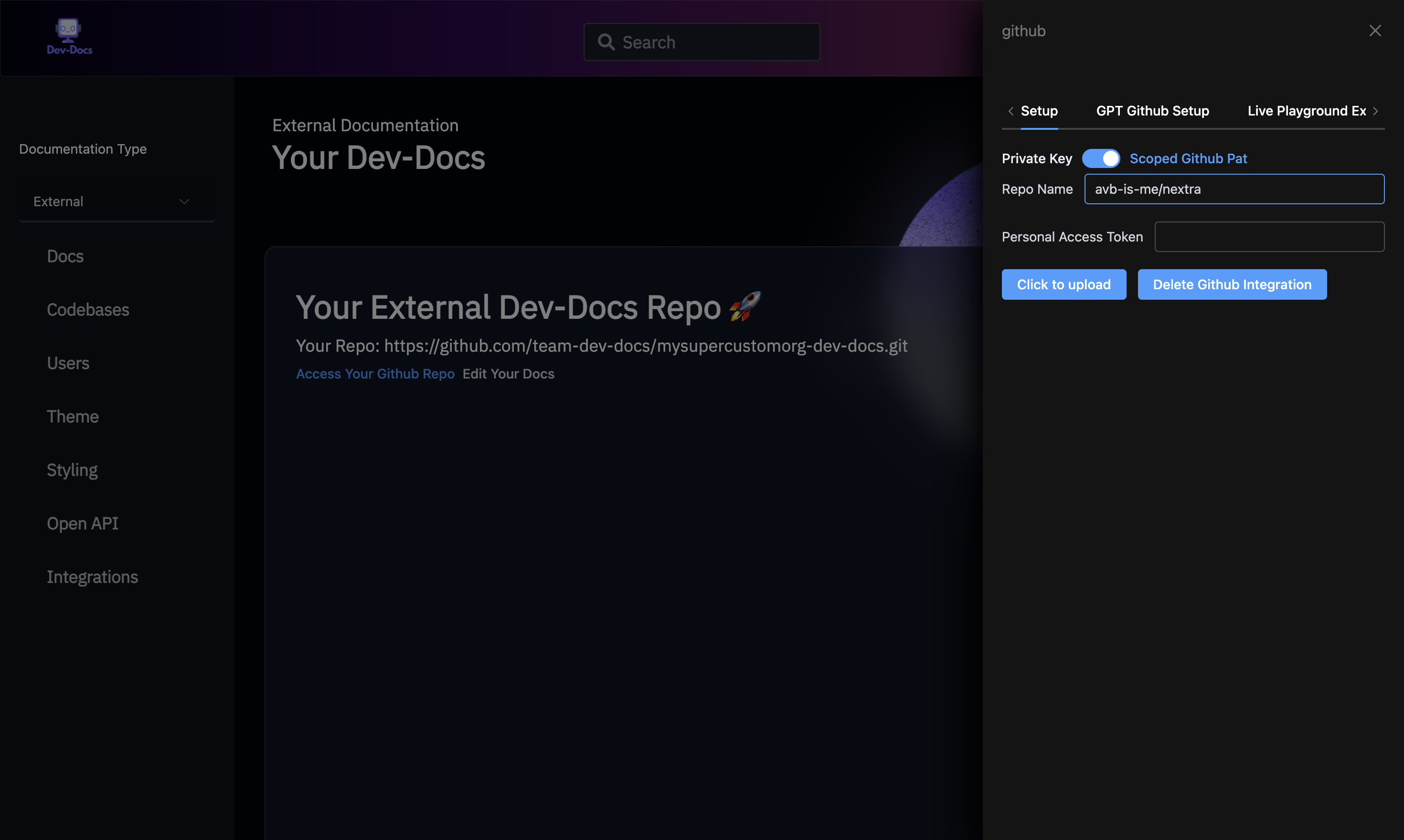Open Integrations in the sidebar
The image size is (1404, 840).
coord(92,577)
